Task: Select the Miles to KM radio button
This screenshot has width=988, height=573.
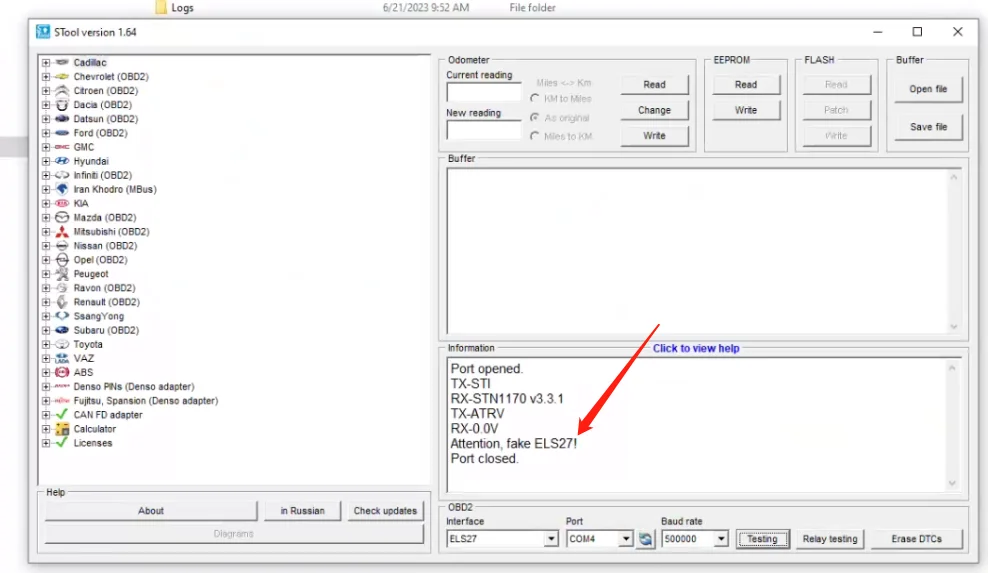Action: 534,136
